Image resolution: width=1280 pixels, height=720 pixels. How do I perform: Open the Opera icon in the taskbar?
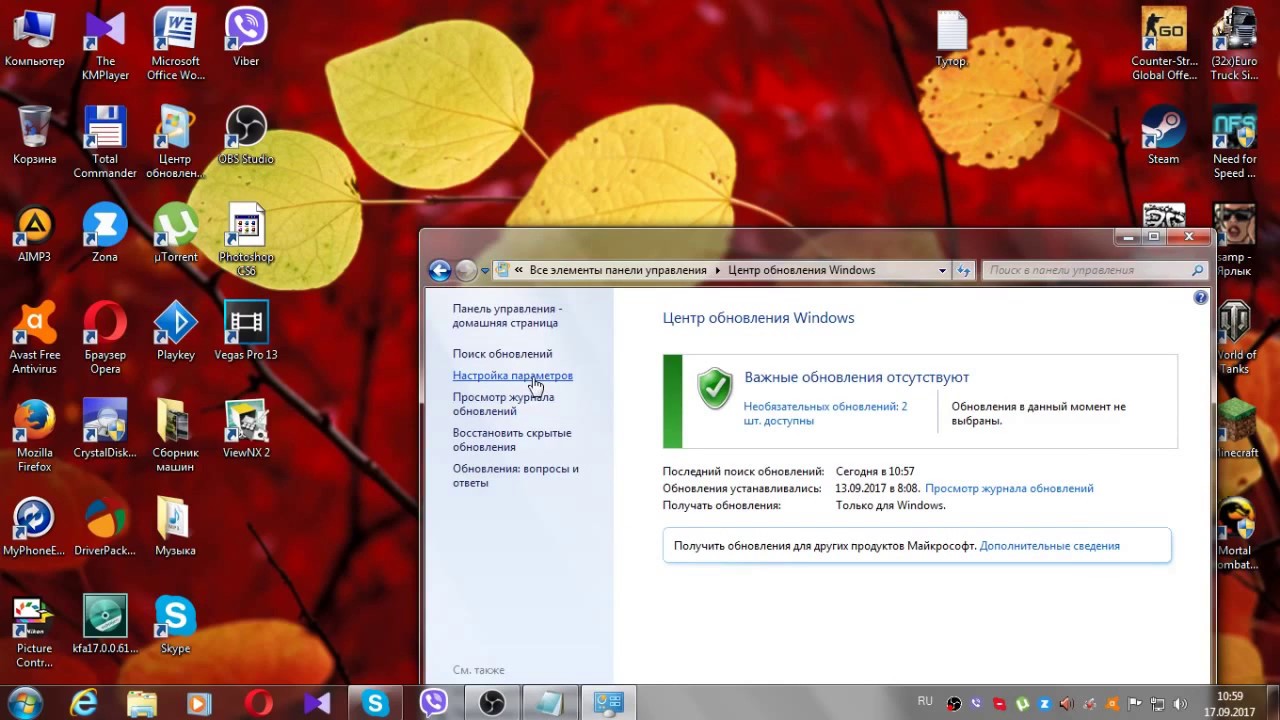point(258,703)
